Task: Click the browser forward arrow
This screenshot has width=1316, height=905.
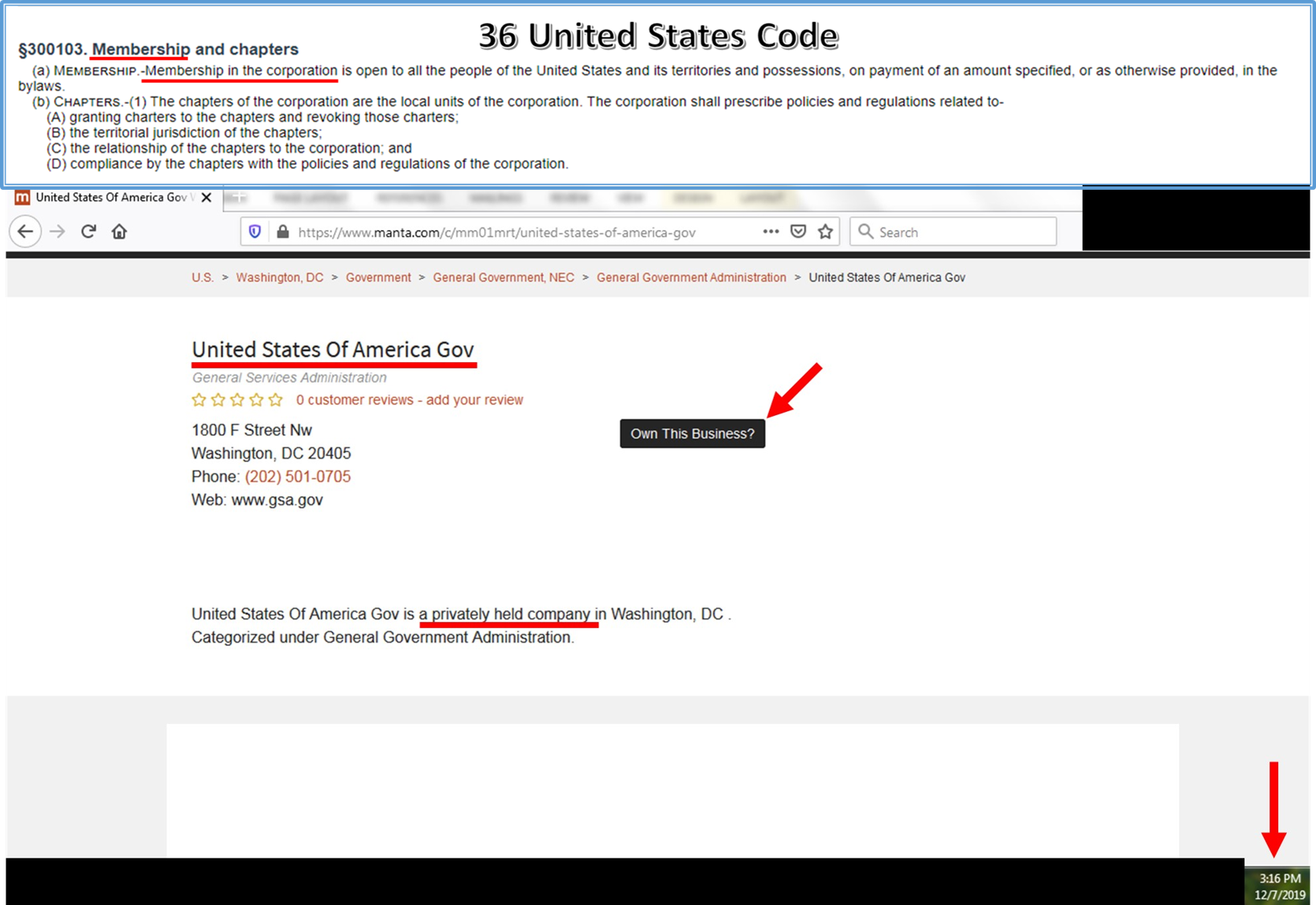Action: (57, 232)
